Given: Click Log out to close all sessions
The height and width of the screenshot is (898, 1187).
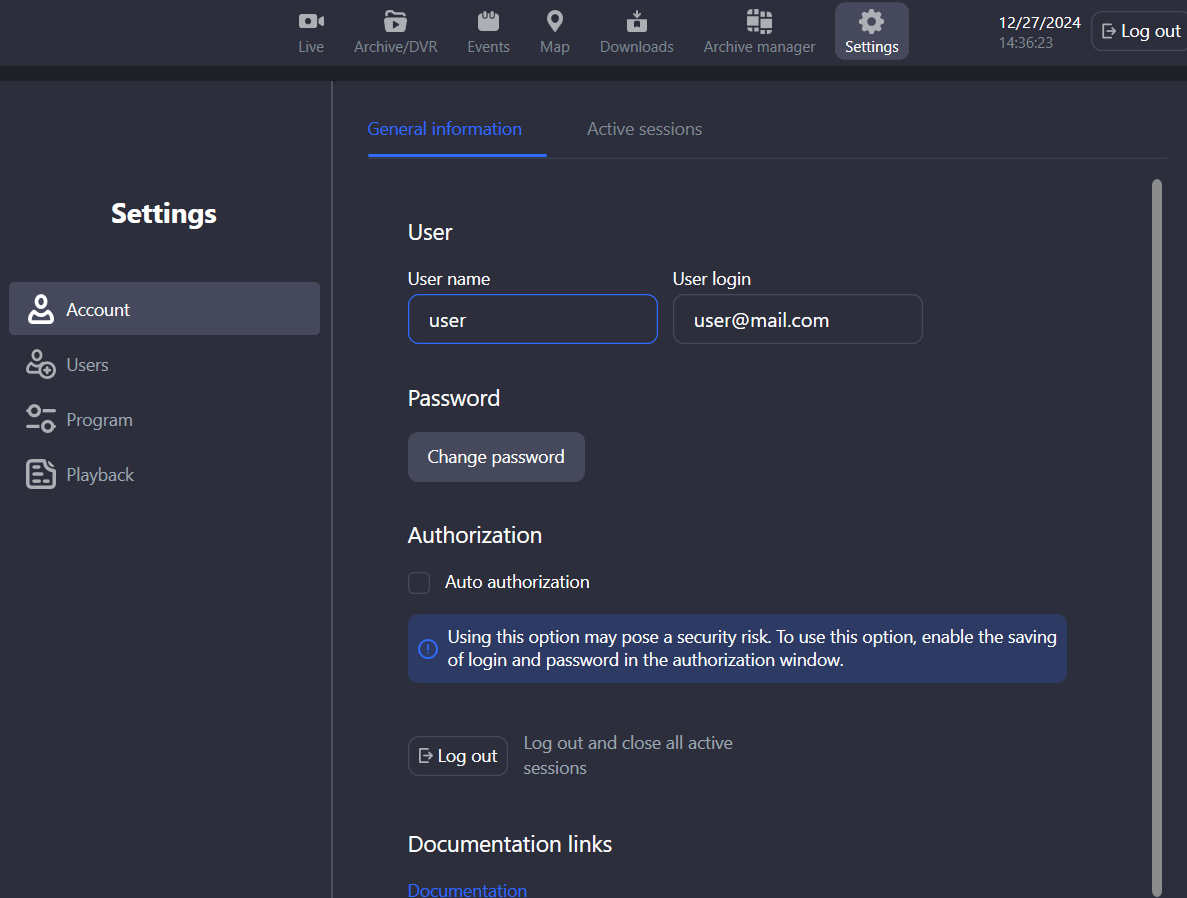Looking at the screenshot, I should (458, 756).
